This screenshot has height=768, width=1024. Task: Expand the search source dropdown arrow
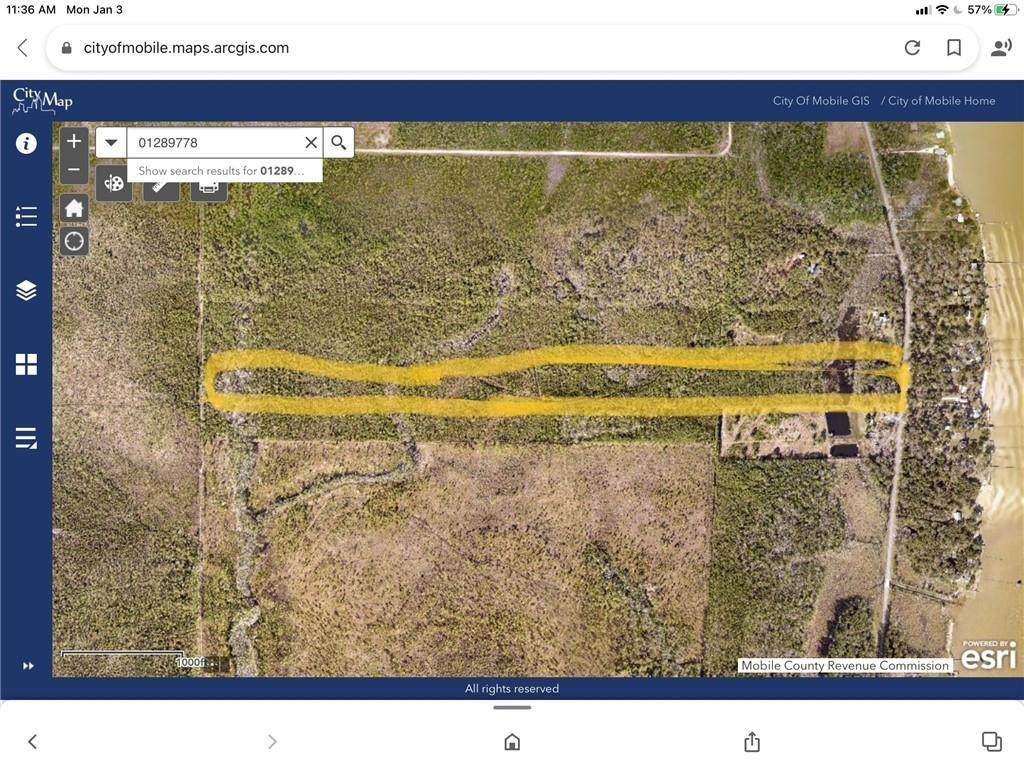(x=111, y=142)
